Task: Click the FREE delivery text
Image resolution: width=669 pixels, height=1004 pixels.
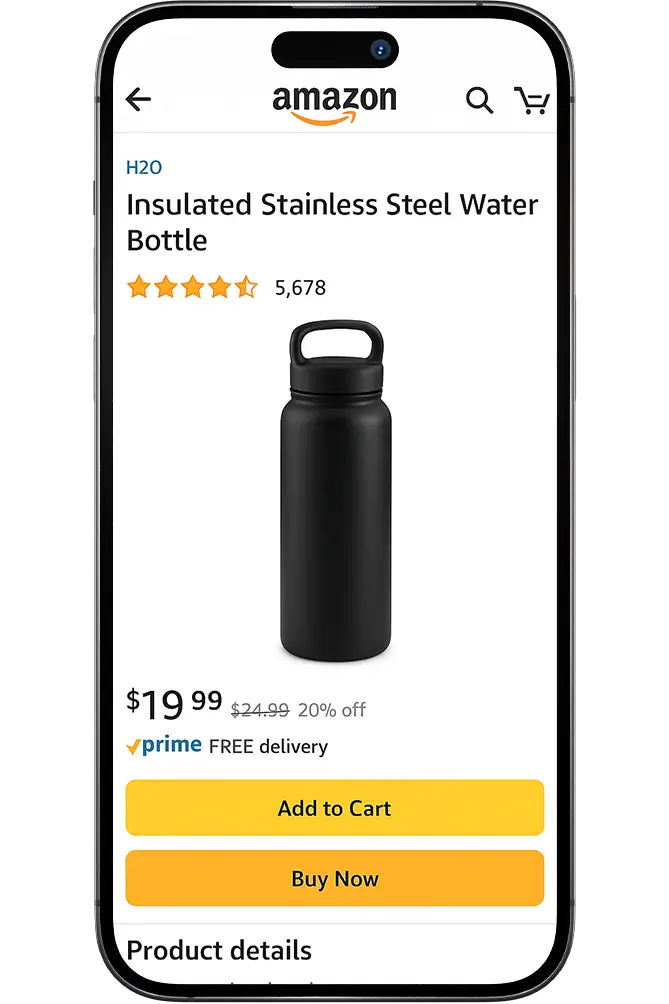Action: pyautogui.click(x=268, y=747)
